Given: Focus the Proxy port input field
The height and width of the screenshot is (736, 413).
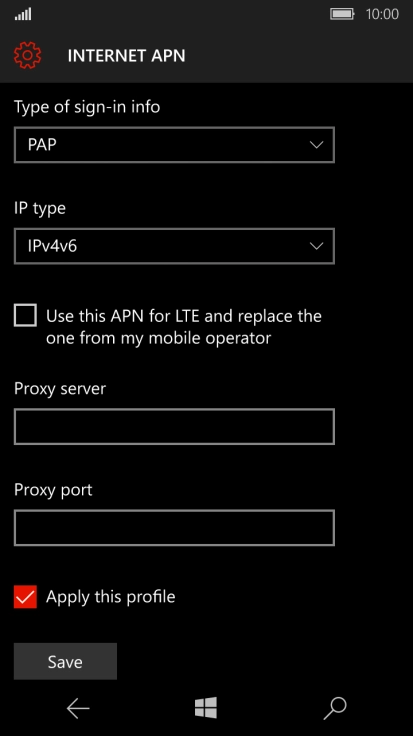Looking at the screenshot, I should tap(174, 528).
